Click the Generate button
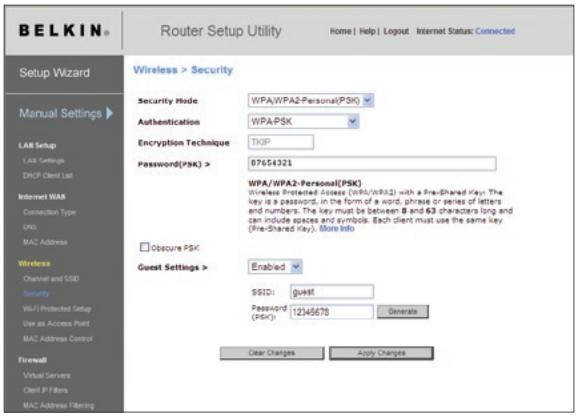This screenshot has width=579, height=417. (402, 311)
